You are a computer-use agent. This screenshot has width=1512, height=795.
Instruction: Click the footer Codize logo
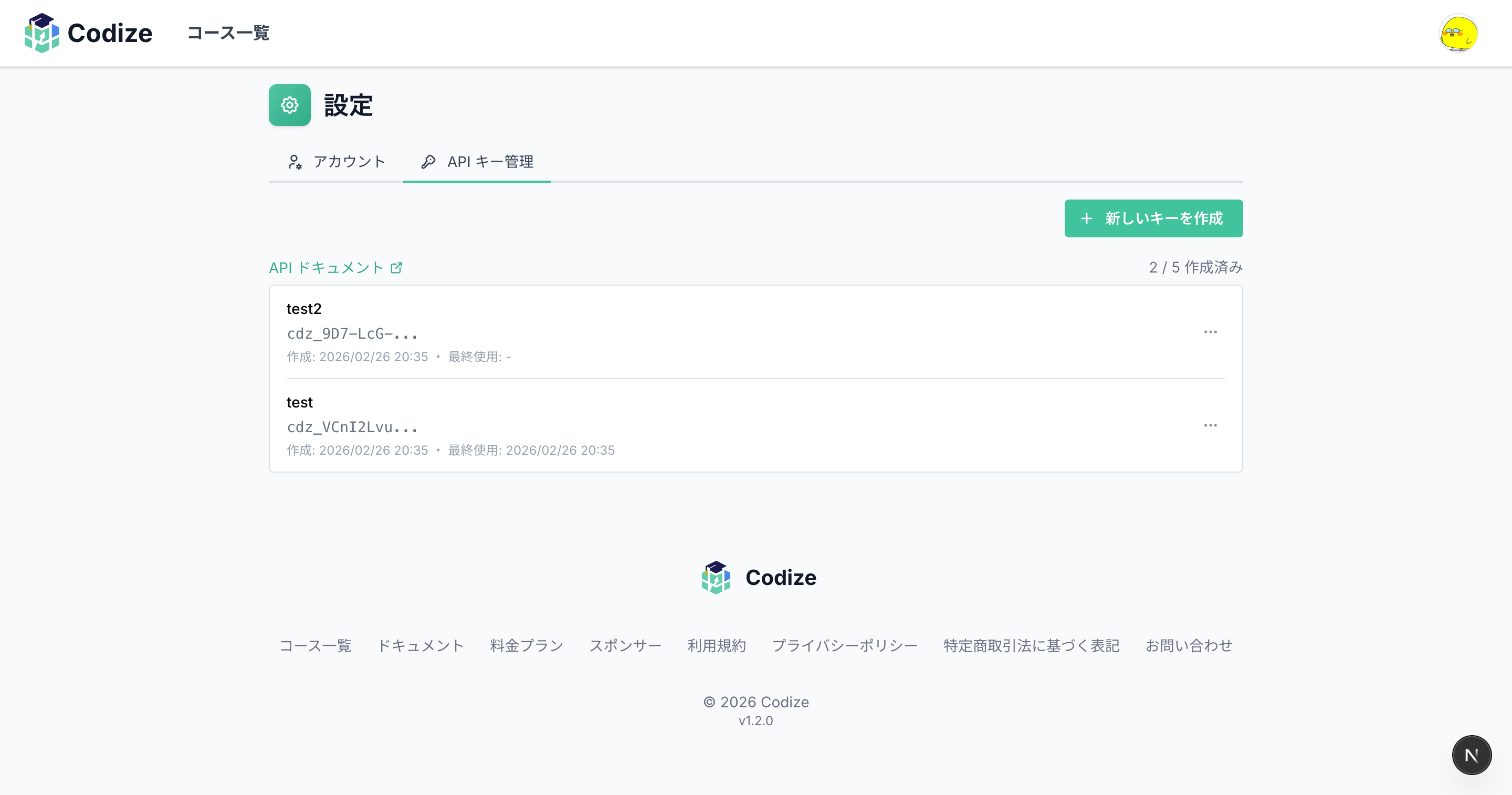click(758, 578)
